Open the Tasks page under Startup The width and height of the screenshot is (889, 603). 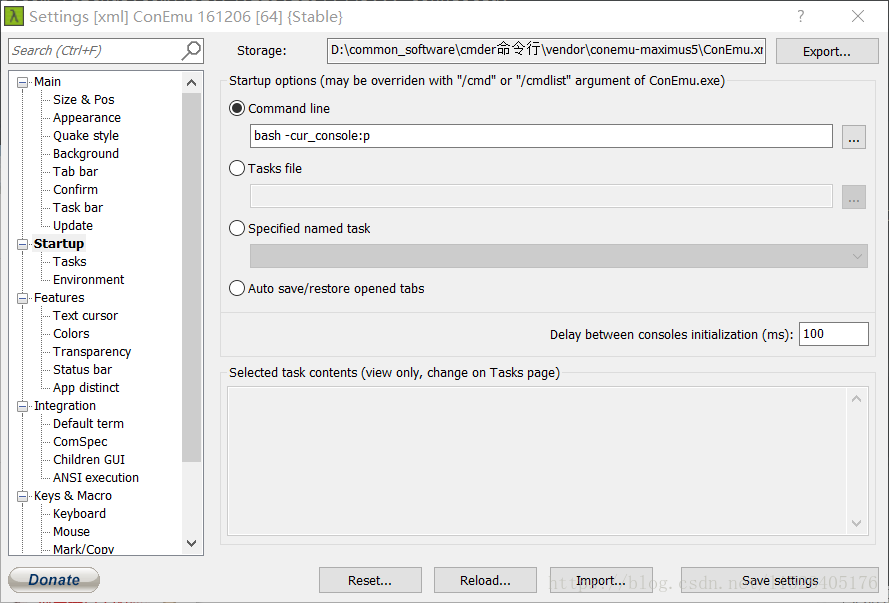coord(70,262)
